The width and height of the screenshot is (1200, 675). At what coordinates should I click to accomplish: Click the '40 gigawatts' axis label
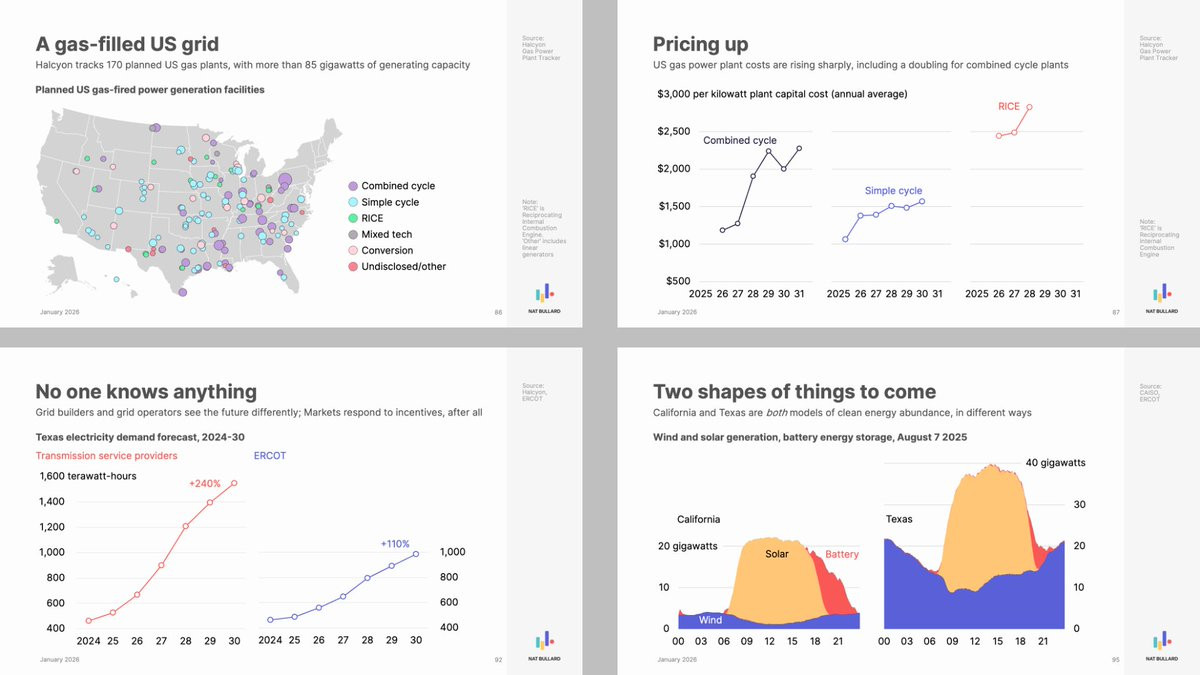point(1055,462)
